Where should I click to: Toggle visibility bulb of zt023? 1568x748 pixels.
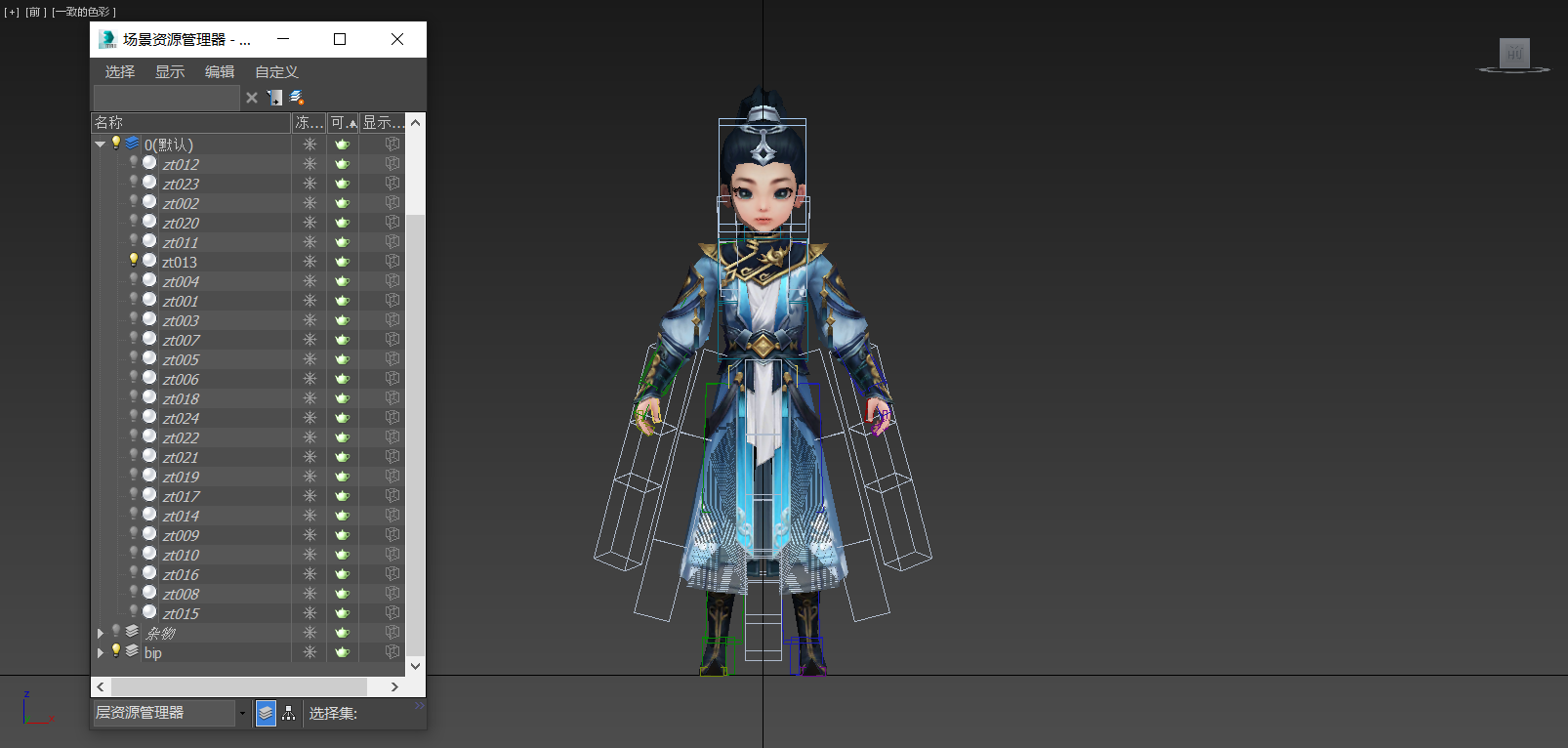[x=134, y=183]
